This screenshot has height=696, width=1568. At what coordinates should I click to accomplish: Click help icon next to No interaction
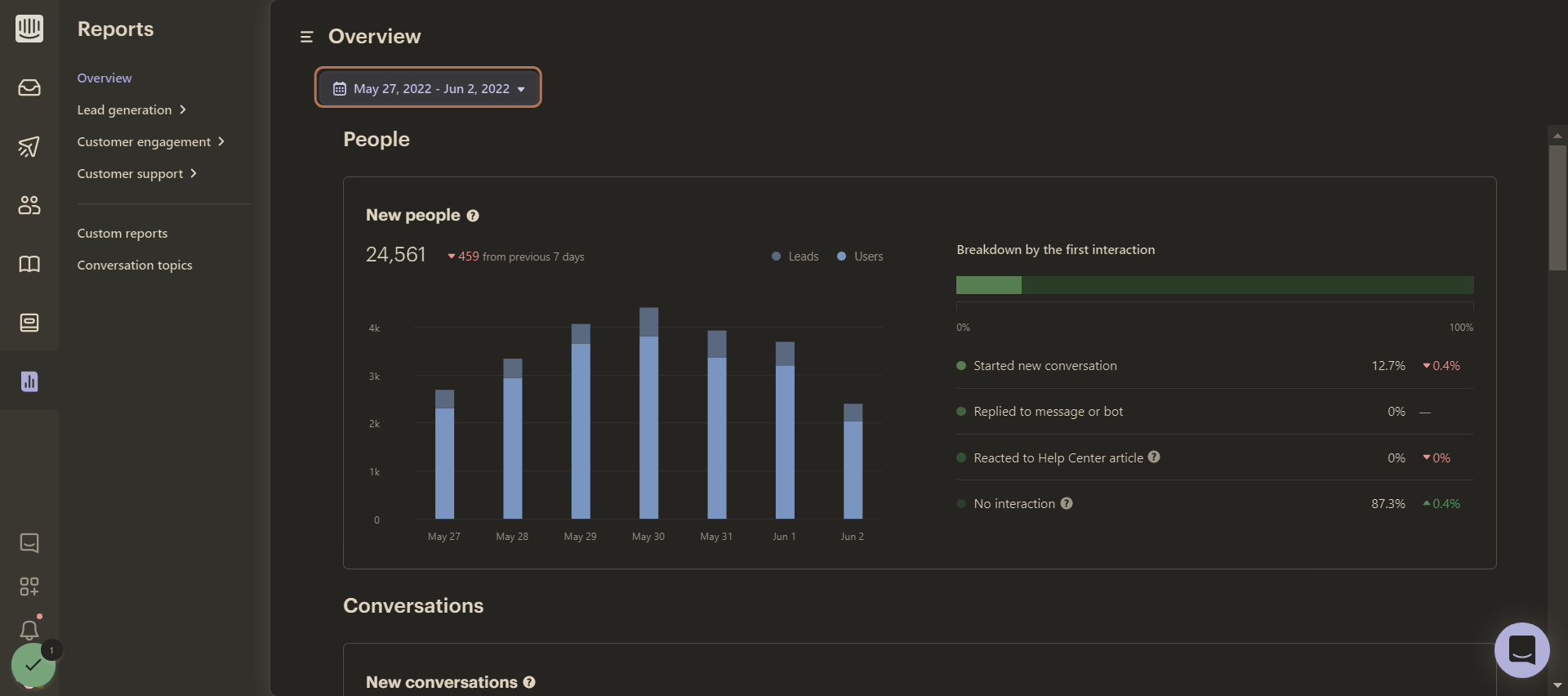pyautogui.click(x=1067, y=503)
